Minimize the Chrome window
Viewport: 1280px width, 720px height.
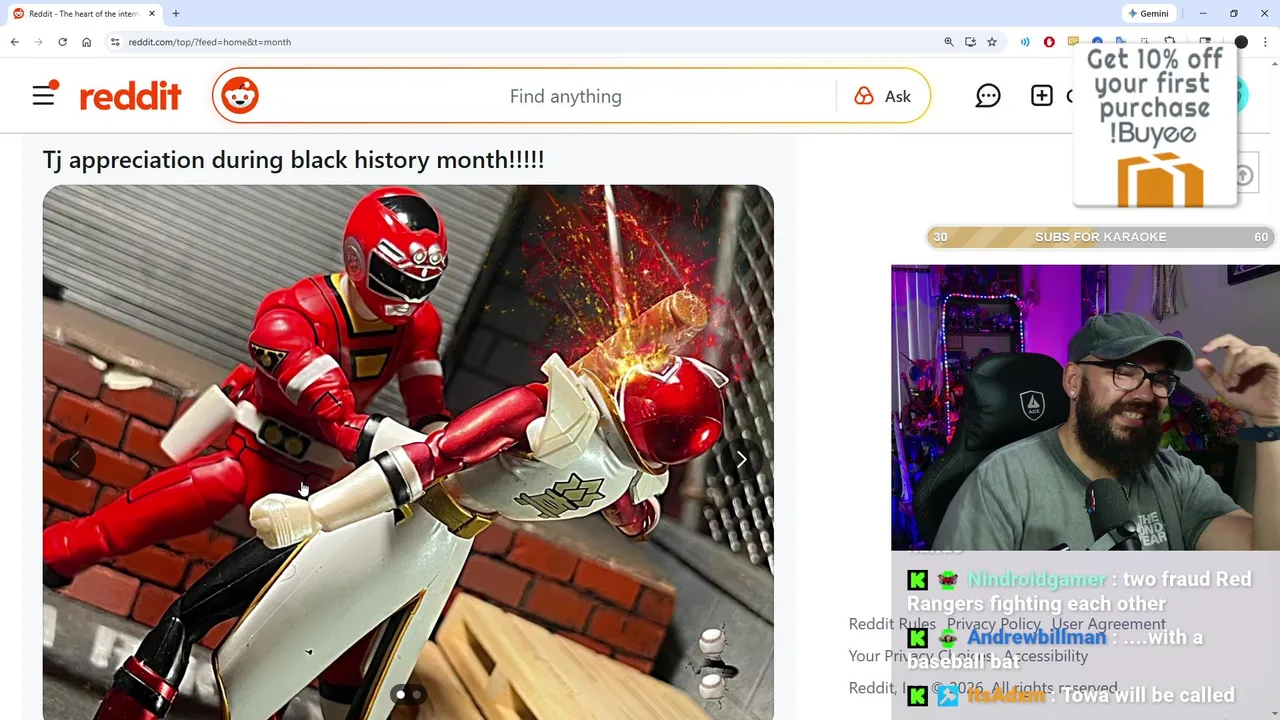pos(1203,13)
